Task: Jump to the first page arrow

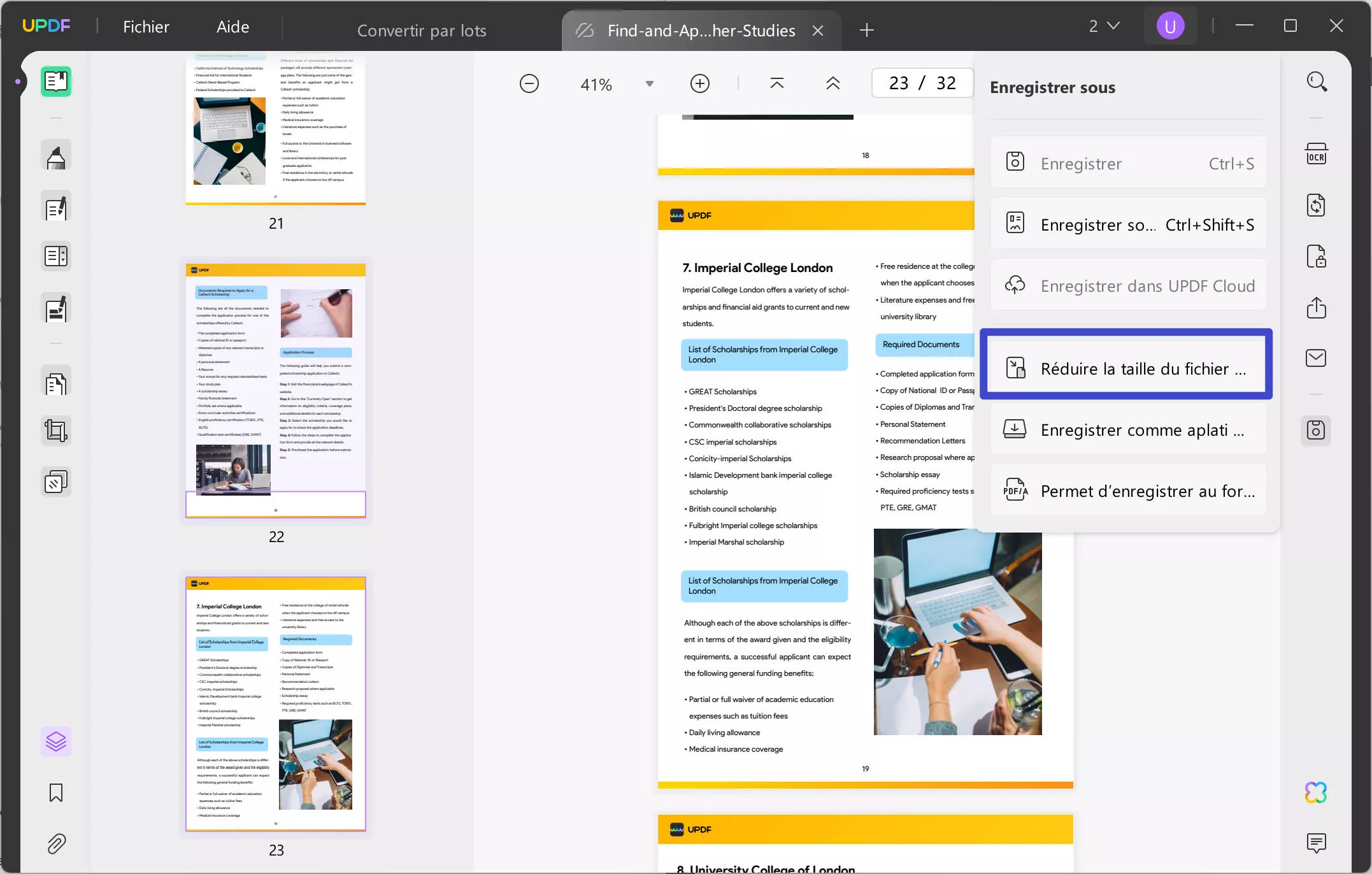Action: click(x=777, y=83)
